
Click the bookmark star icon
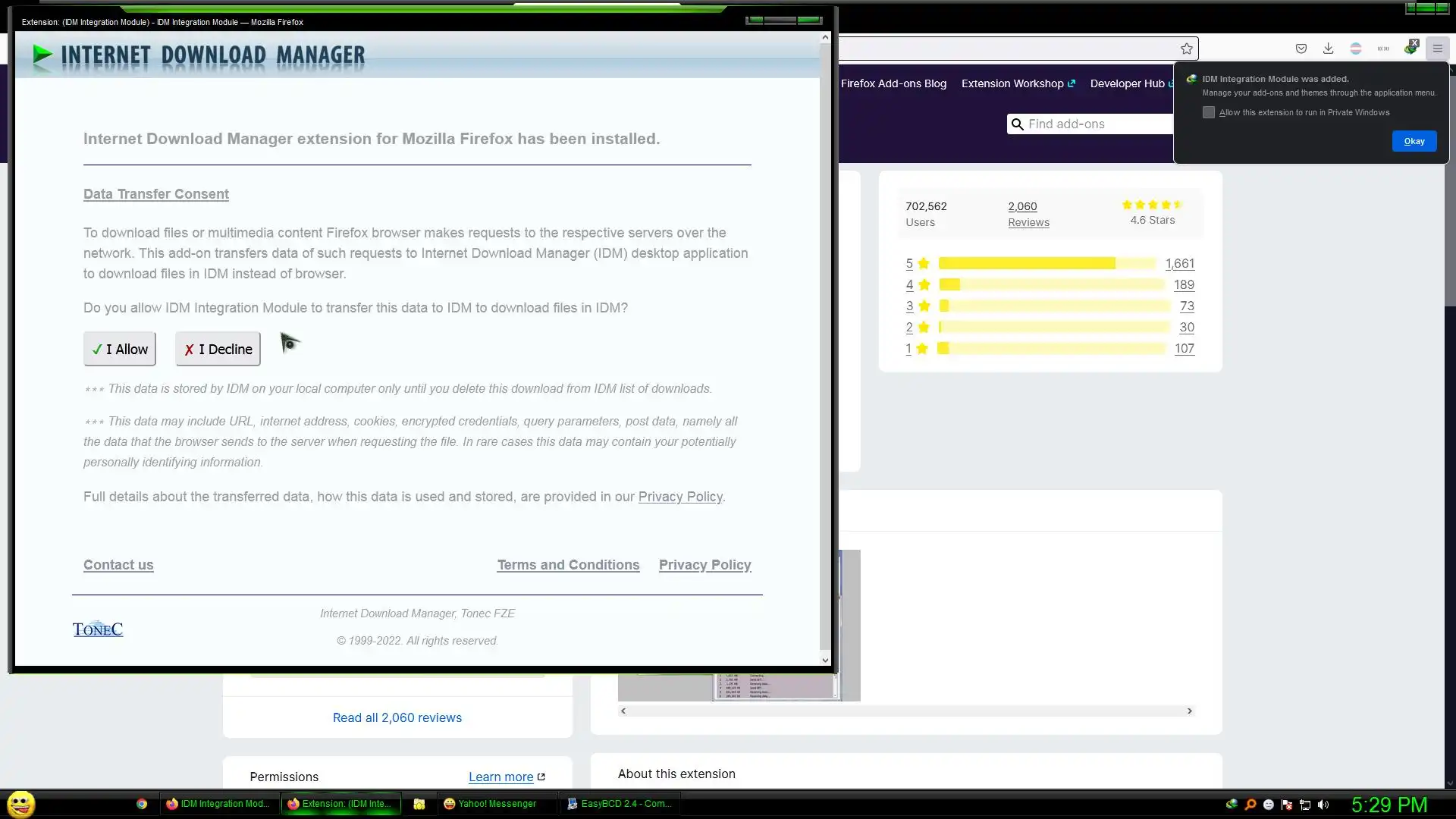point(1187,49)
